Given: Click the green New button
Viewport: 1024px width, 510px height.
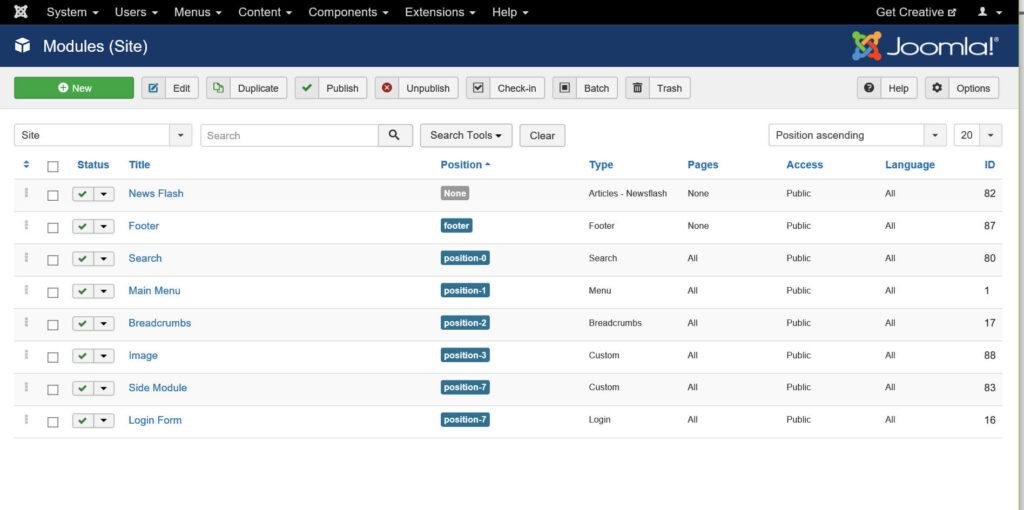Looking at the screenshot, I should click(x=74, y=88).
